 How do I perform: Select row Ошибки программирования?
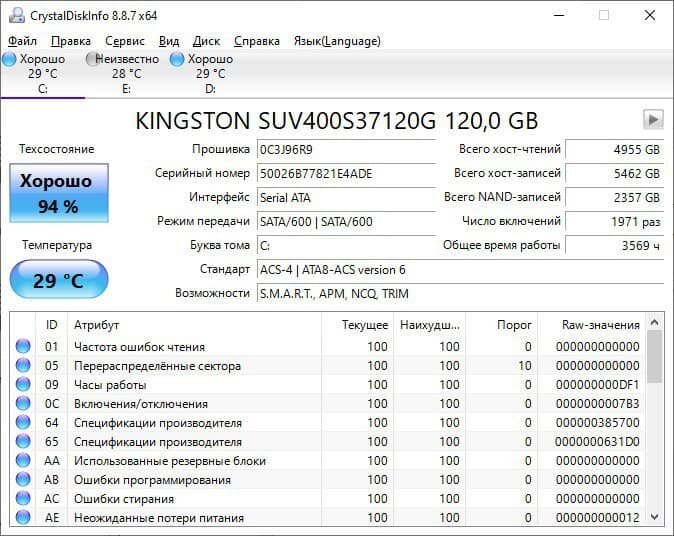point(328,480)
